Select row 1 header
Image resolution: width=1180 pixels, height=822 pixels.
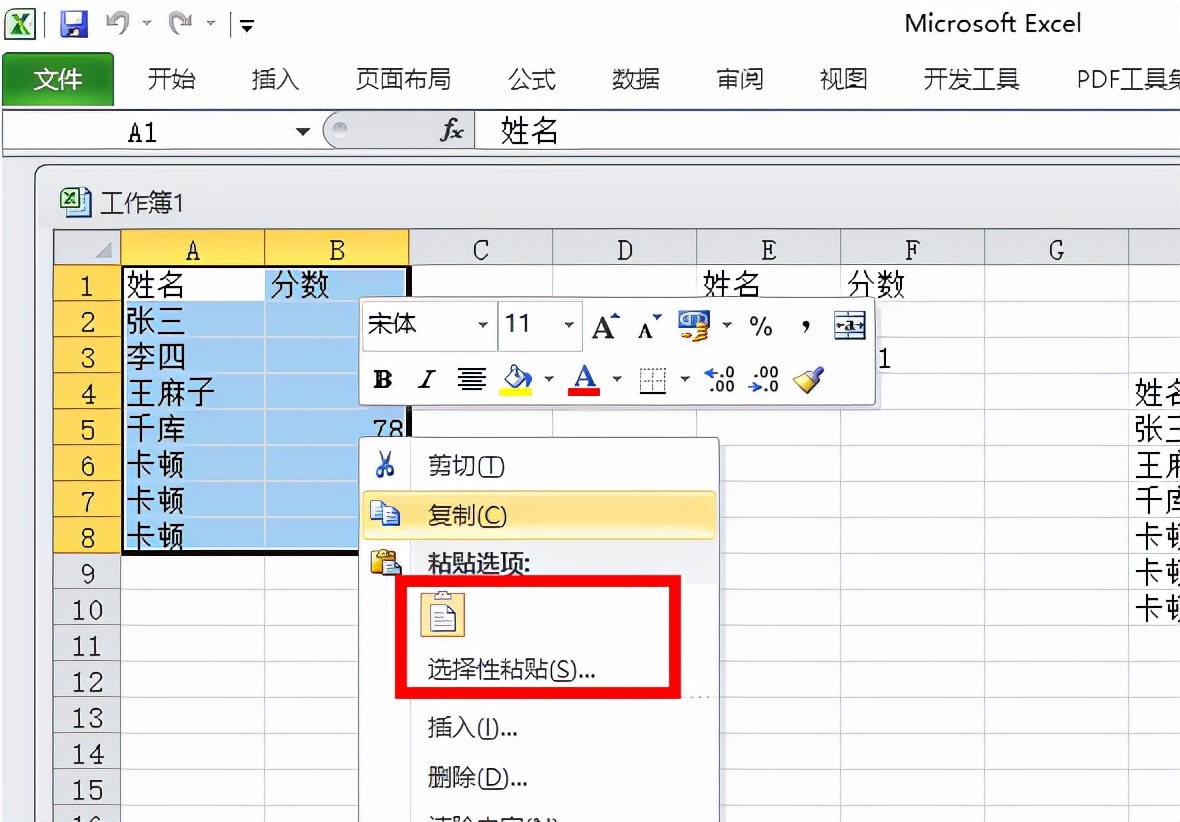coord(87,285)
